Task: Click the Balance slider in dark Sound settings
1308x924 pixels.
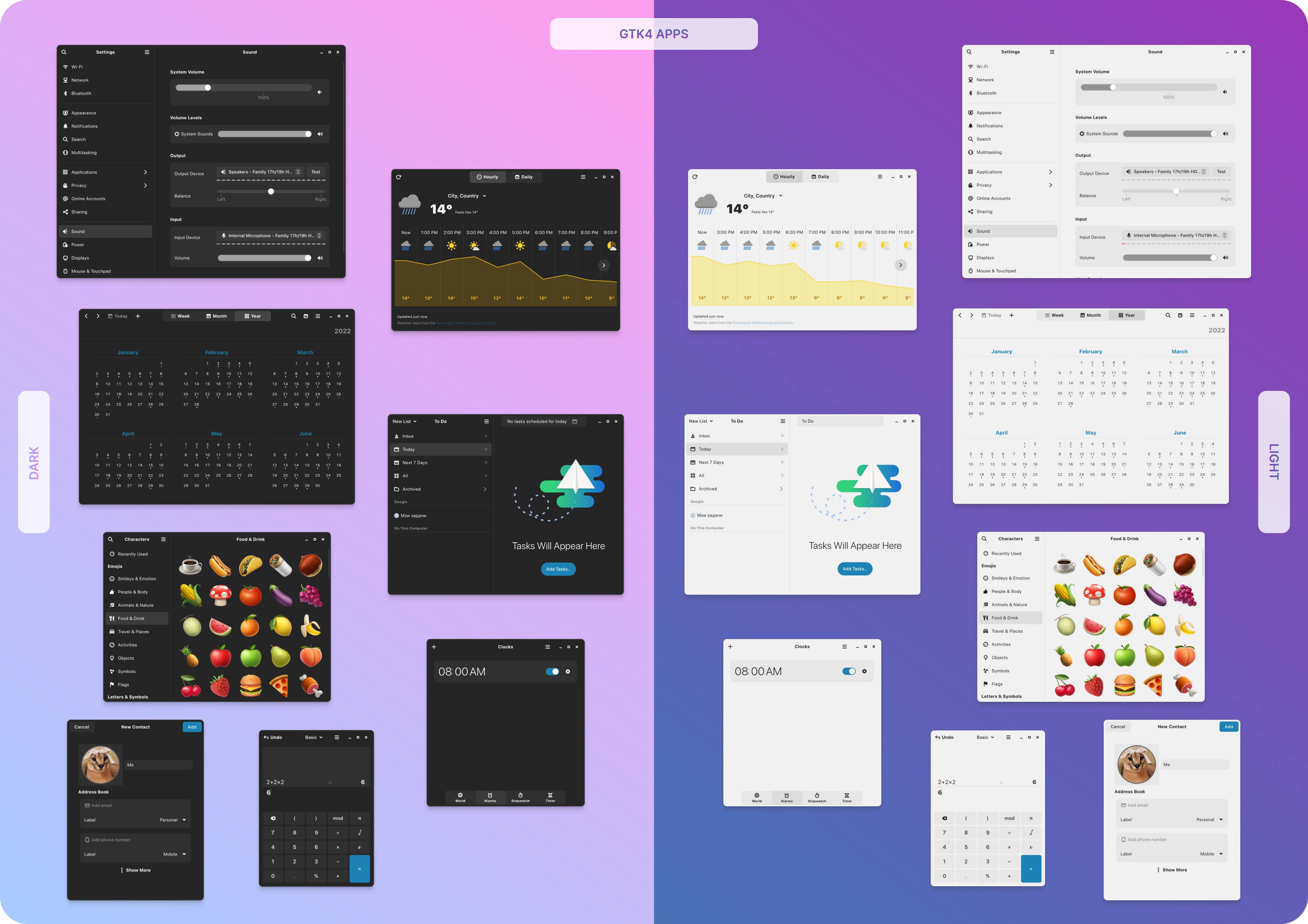Action: 271,192
